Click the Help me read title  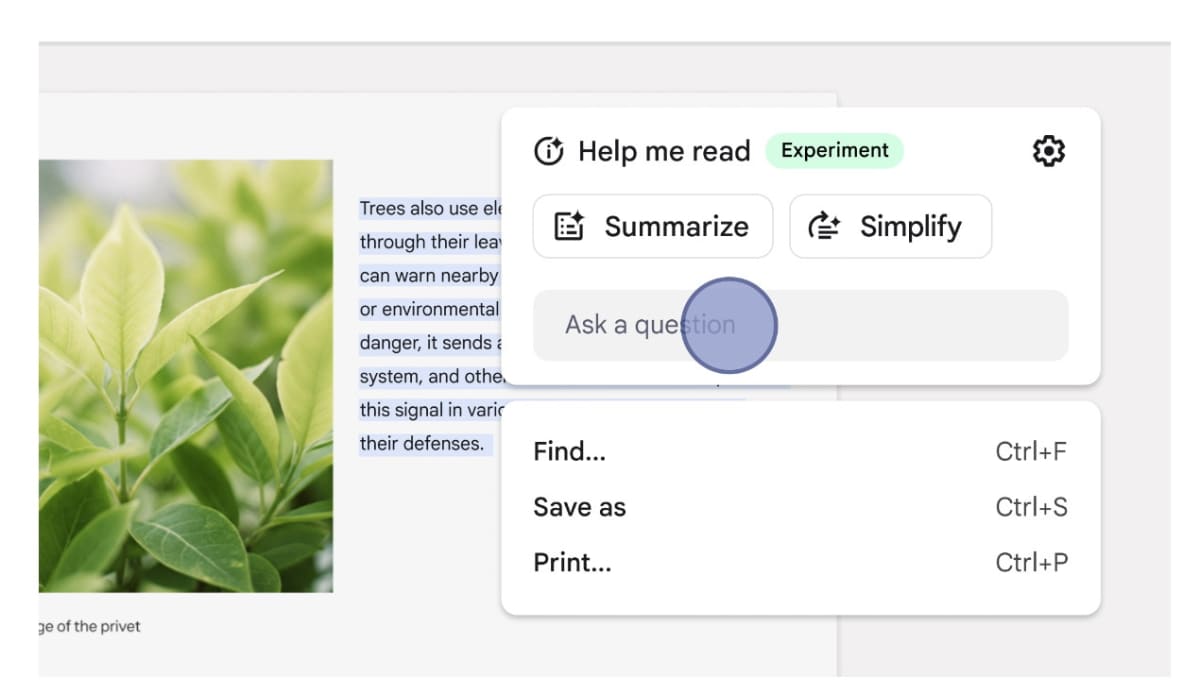click(664, 152)
